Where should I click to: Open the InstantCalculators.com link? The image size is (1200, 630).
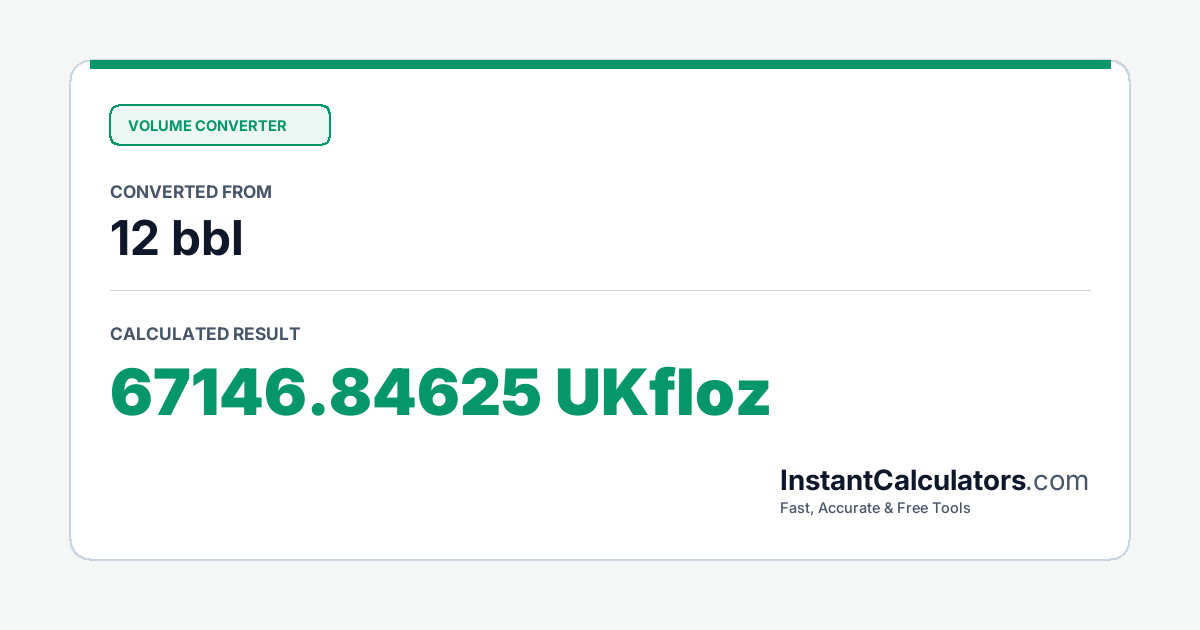pos(934,481)
